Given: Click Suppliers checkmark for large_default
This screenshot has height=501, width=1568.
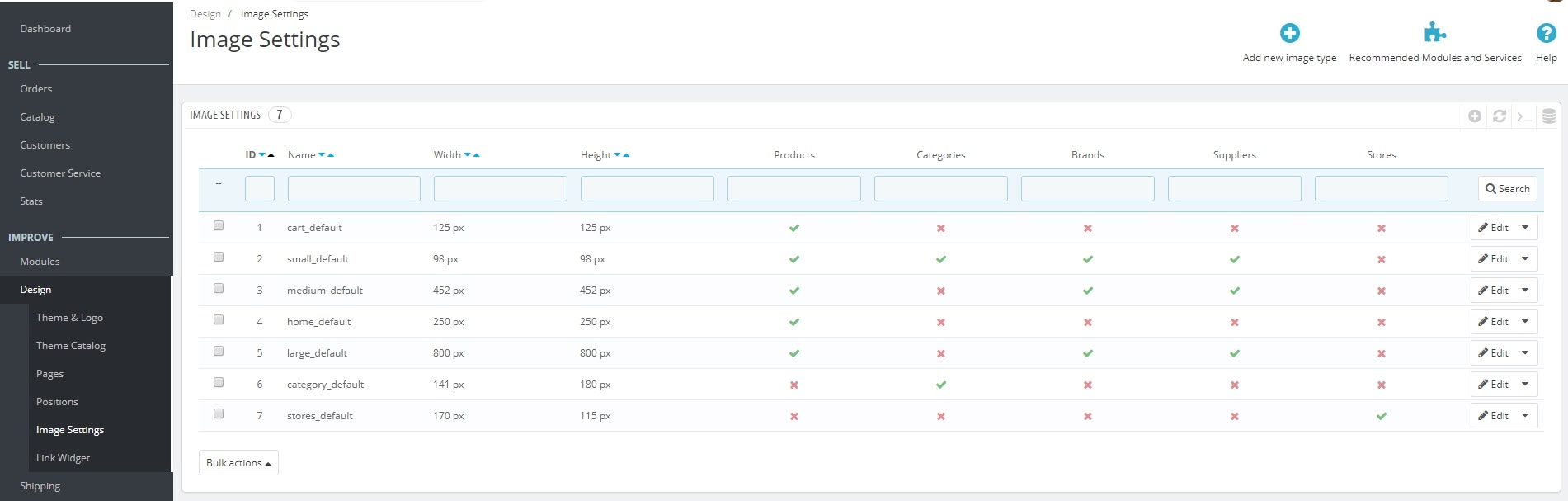Looking at the screenshot, I should point(1235,353).
